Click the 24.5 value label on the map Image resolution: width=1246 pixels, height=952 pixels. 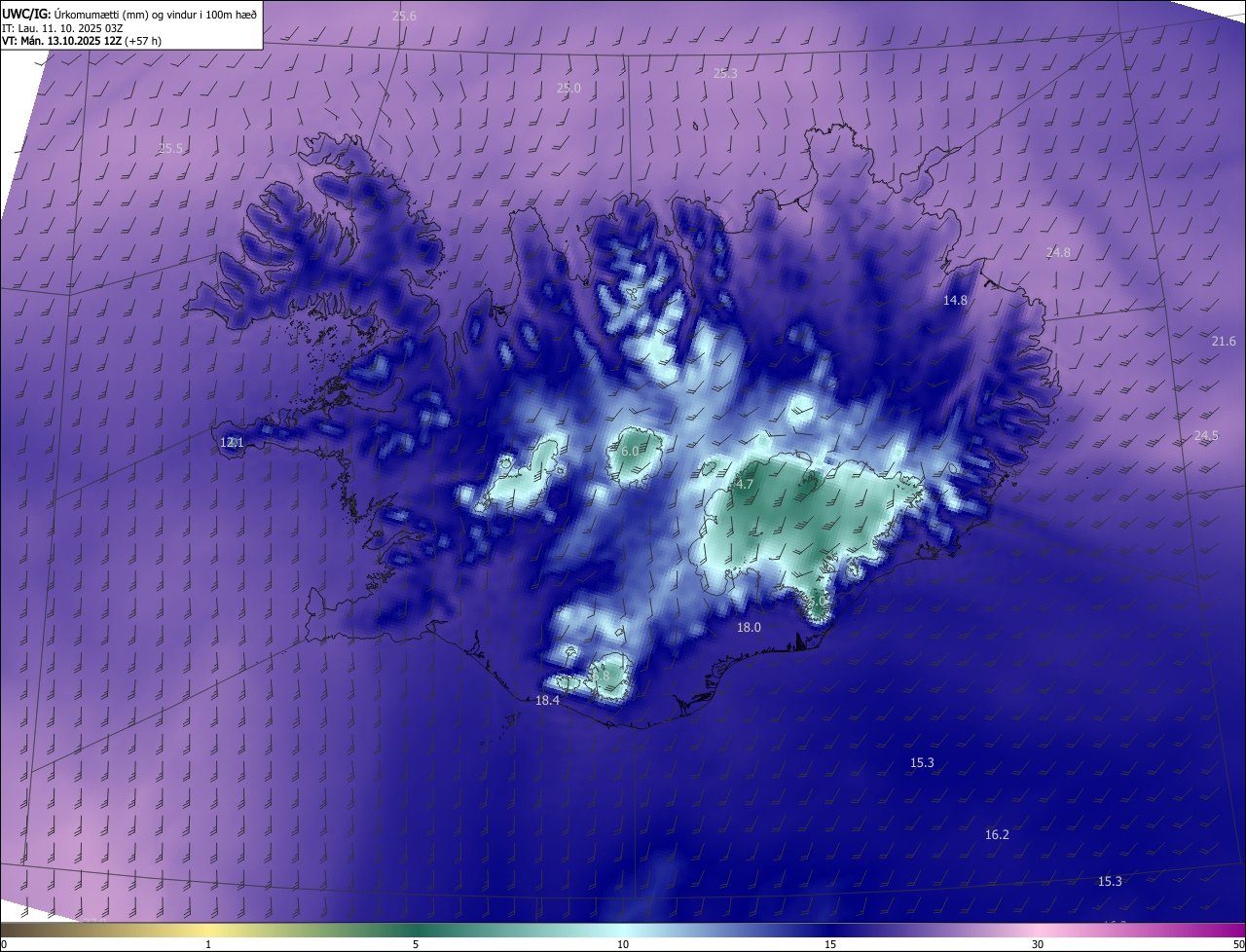point(1206,435)
